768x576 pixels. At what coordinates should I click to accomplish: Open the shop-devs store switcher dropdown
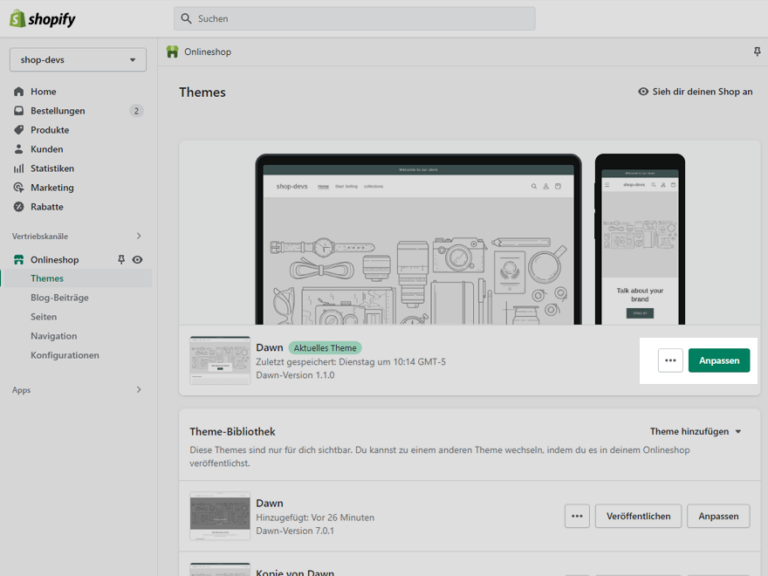coord(78,60)
